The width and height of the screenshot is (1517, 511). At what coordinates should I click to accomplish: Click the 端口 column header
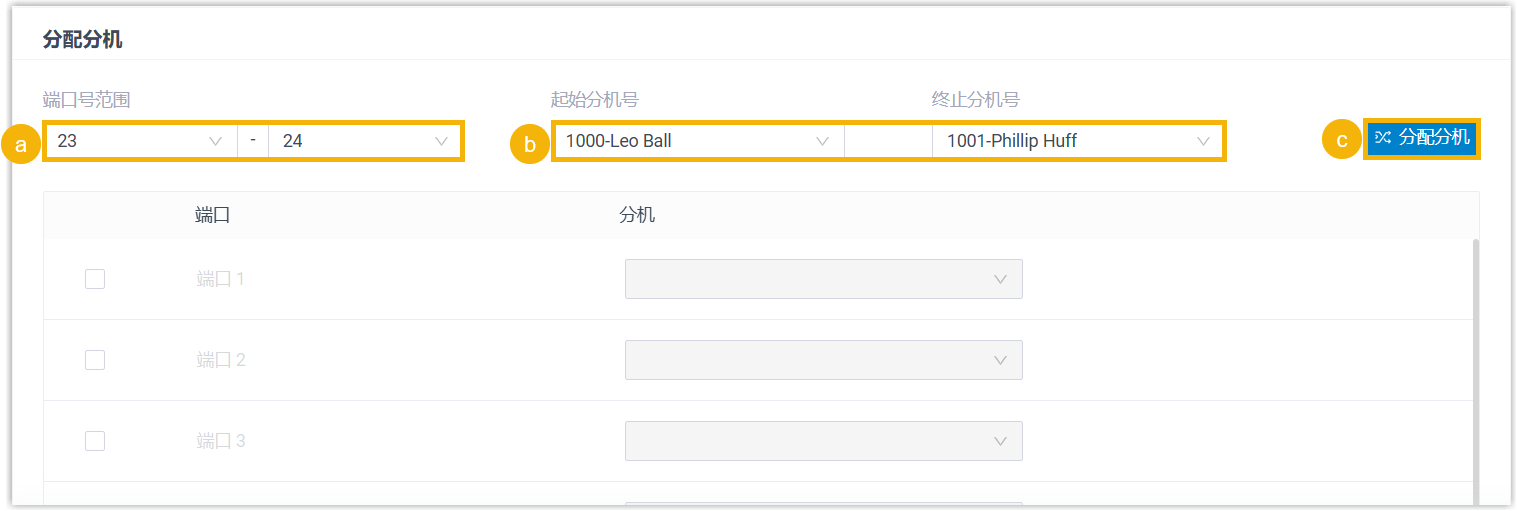213,215
